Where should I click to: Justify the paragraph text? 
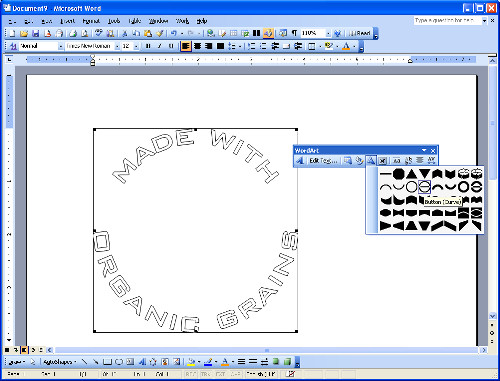(x=220, y=46)
